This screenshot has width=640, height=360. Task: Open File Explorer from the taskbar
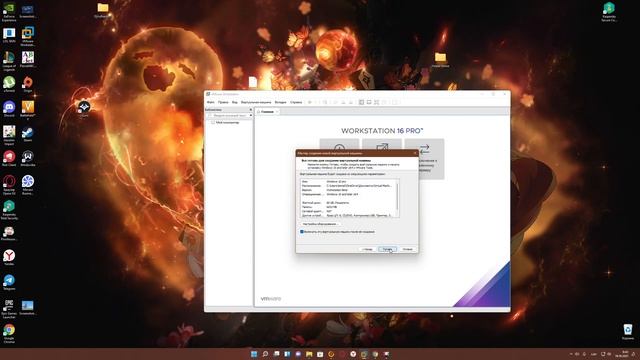pos(309,354)
